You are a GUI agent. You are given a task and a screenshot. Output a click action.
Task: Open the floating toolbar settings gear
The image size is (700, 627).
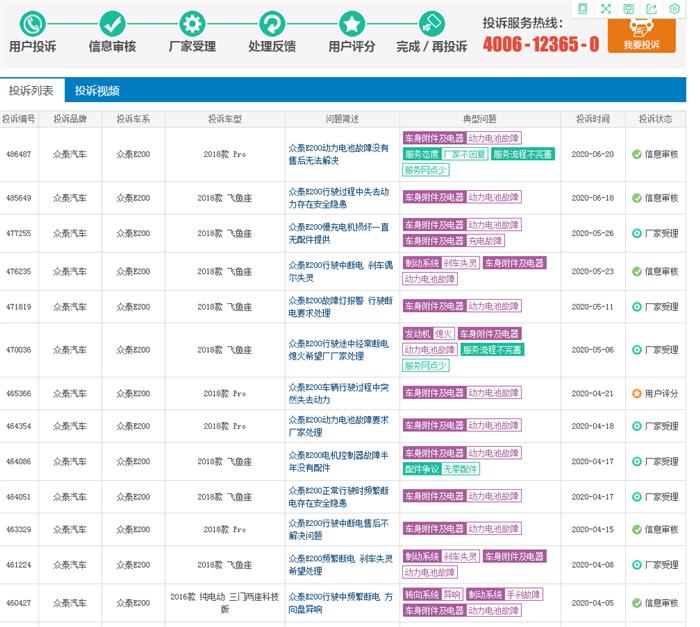click(x=675, y=8)
